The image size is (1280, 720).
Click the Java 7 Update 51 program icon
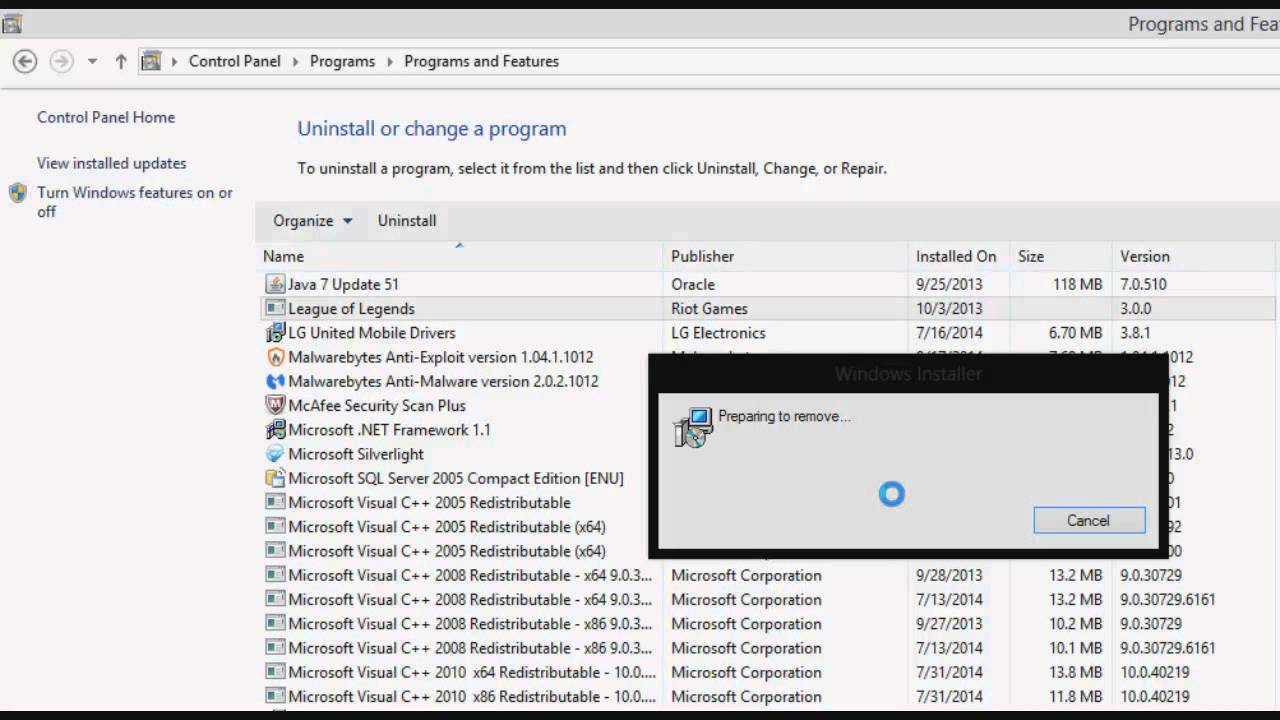[275, 284]
